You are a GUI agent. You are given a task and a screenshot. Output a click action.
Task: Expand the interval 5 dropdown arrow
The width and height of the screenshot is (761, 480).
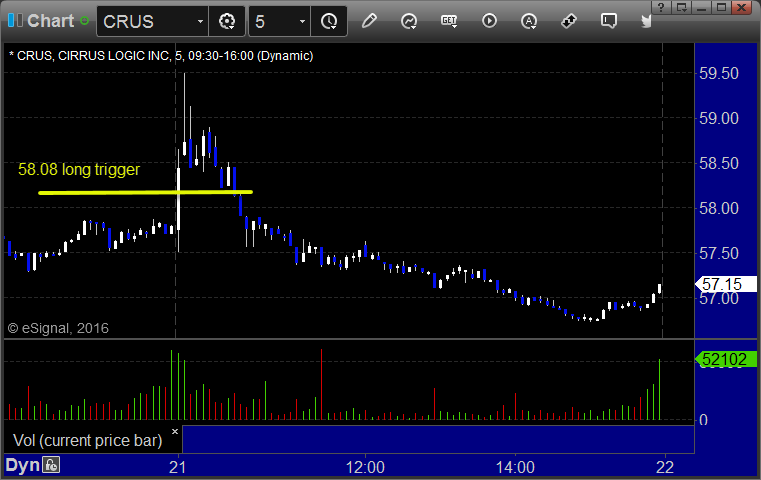coord(302,21)
